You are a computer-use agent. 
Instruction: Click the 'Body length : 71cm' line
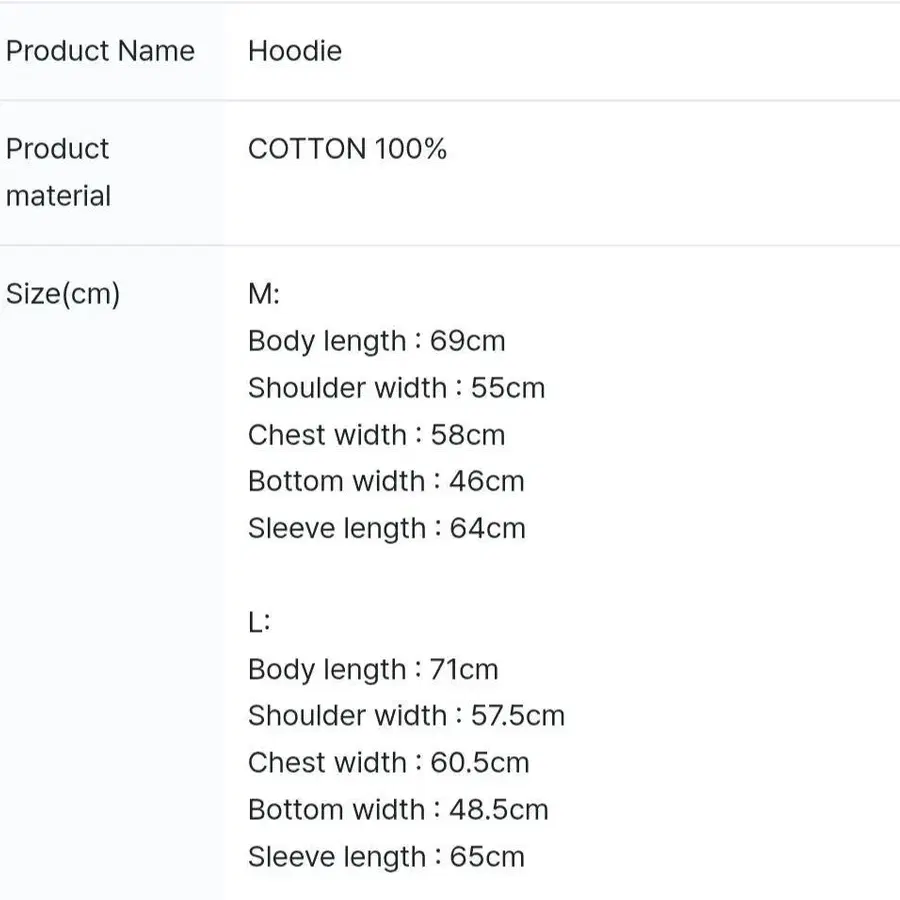(372, 669)
